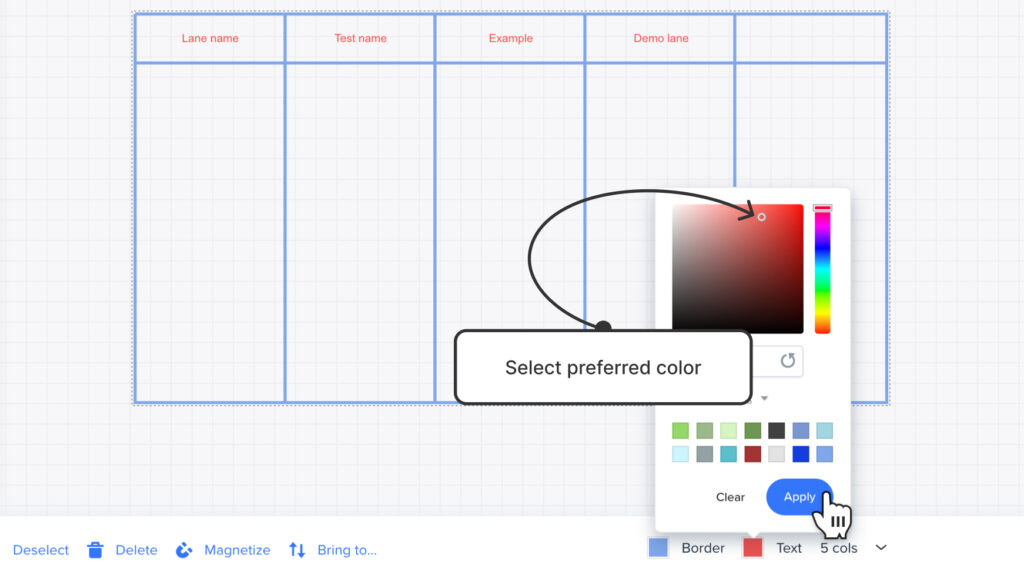
Task: Pick the pale cyan swatch
Action: tap(680, 454)
